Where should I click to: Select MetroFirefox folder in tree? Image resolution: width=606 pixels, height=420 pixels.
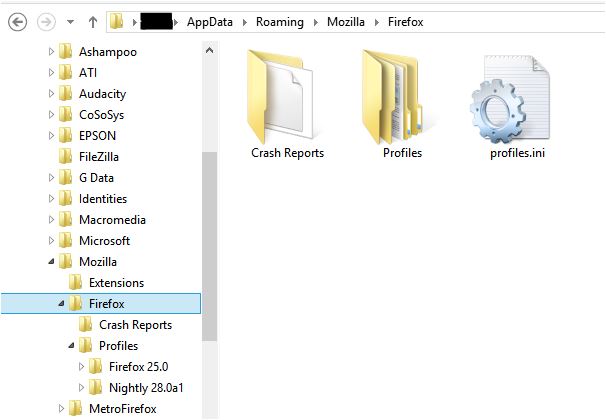coord(123,409)
